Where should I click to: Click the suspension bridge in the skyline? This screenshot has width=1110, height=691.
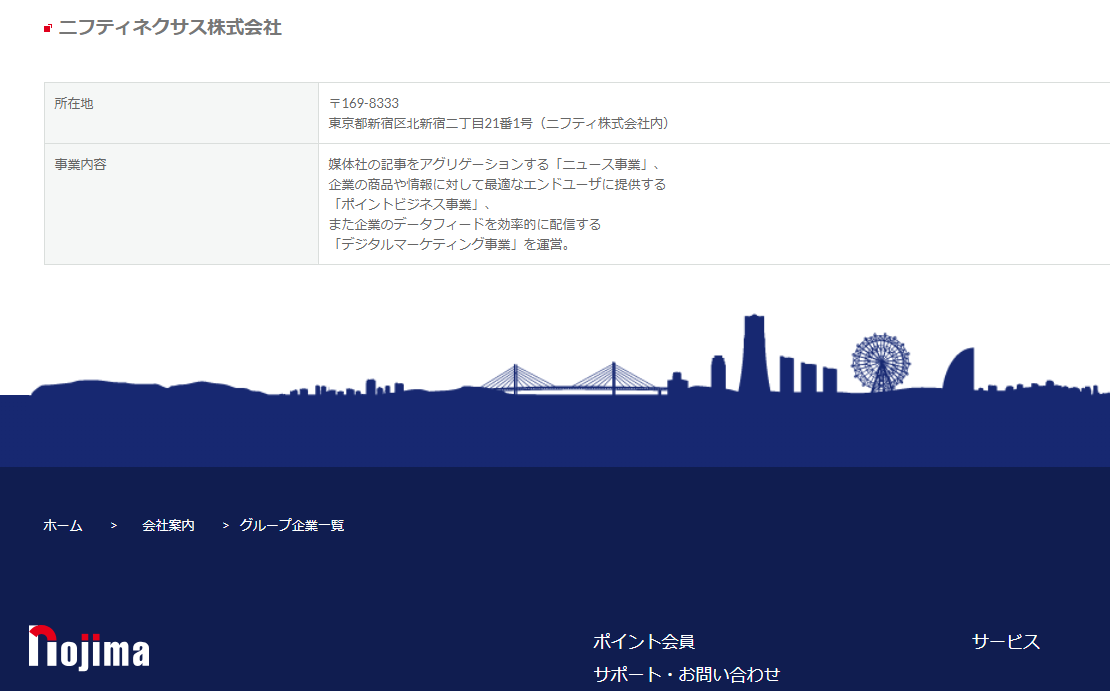tap(573, 380)
